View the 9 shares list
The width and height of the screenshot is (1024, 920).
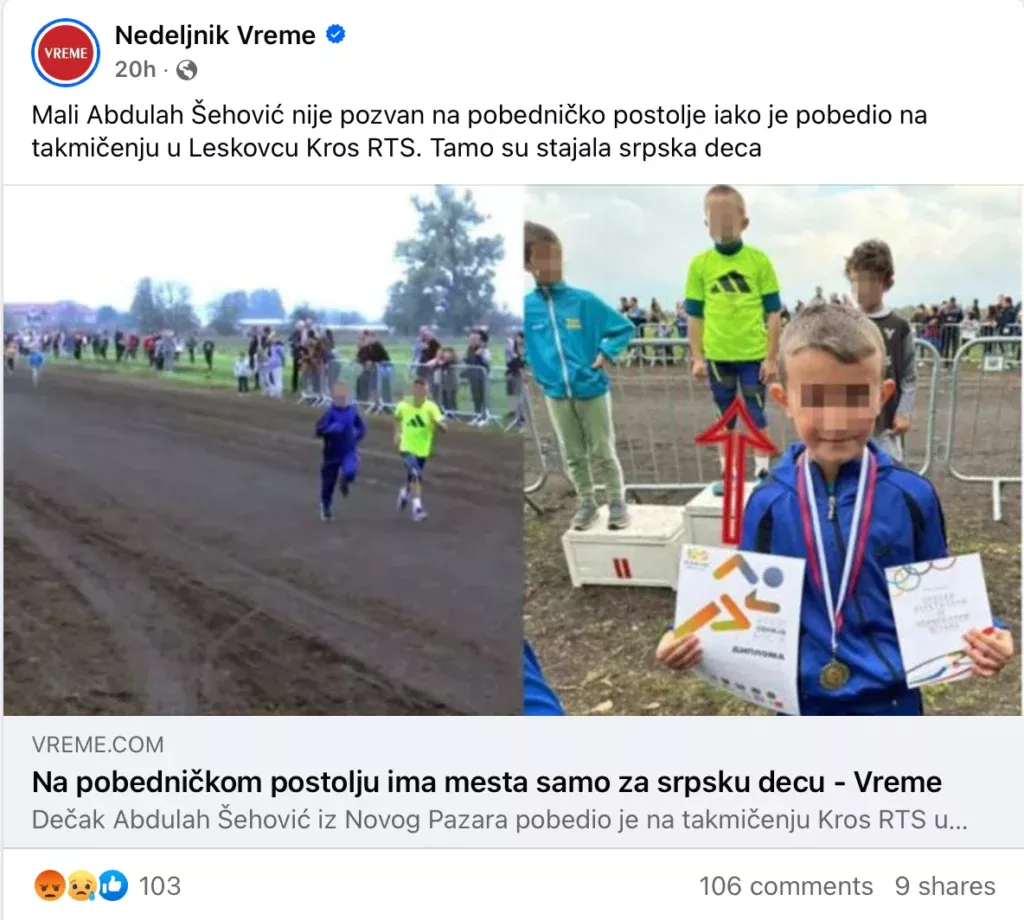click(x=945, y=886)
